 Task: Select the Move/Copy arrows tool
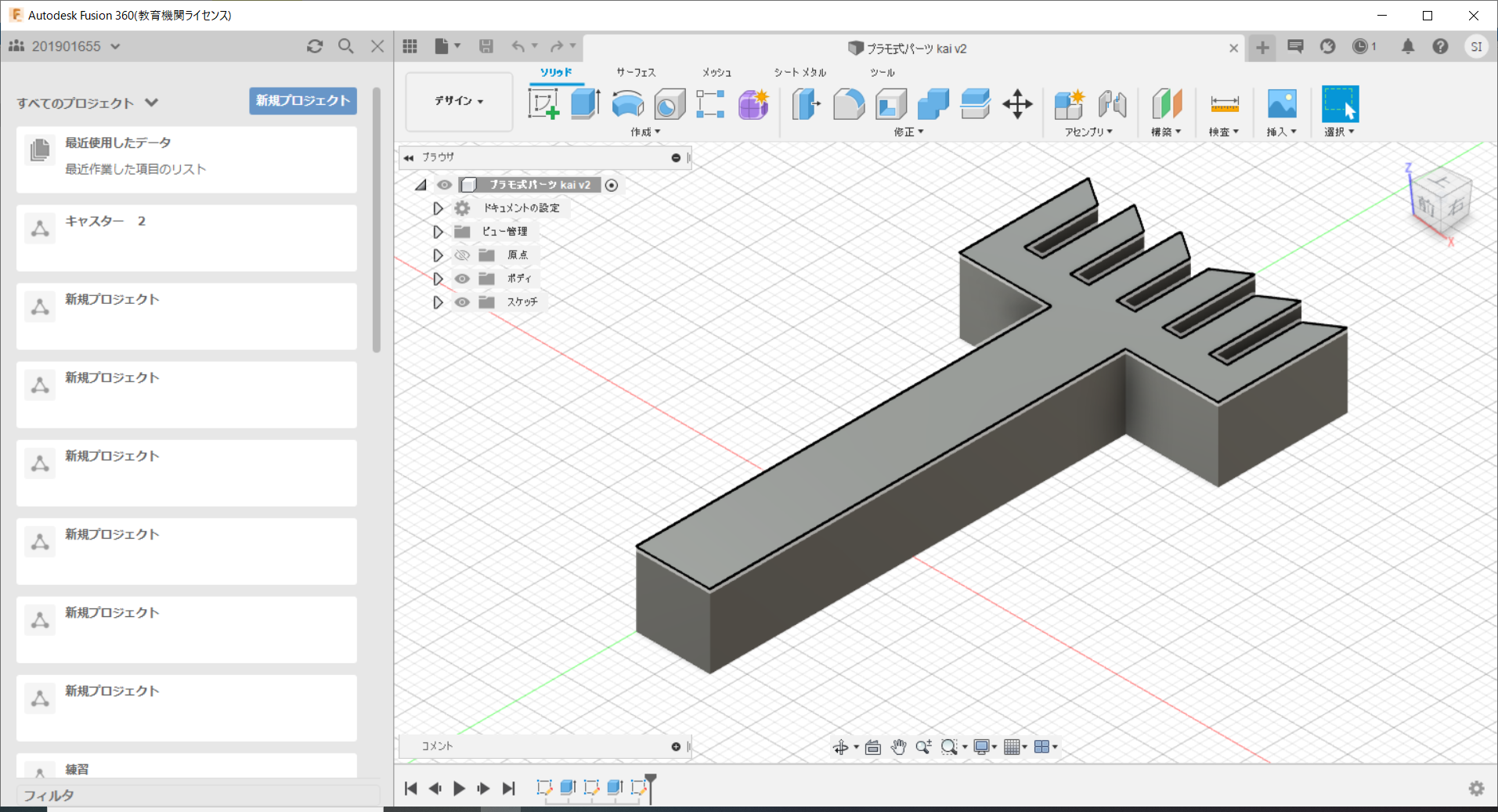pos(1017,104)
